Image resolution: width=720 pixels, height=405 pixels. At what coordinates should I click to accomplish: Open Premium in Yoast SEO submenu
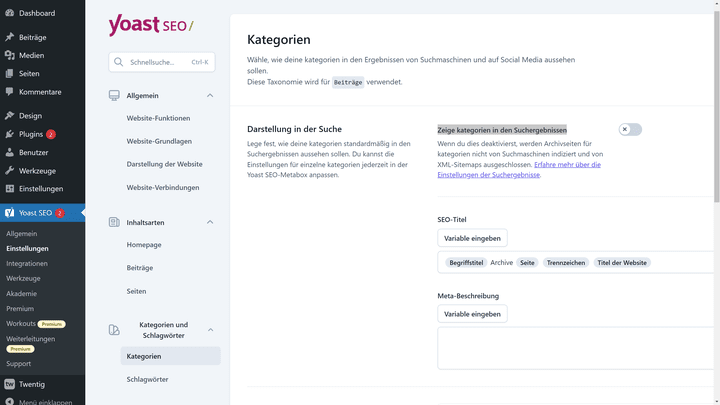[x=20, y=309]
